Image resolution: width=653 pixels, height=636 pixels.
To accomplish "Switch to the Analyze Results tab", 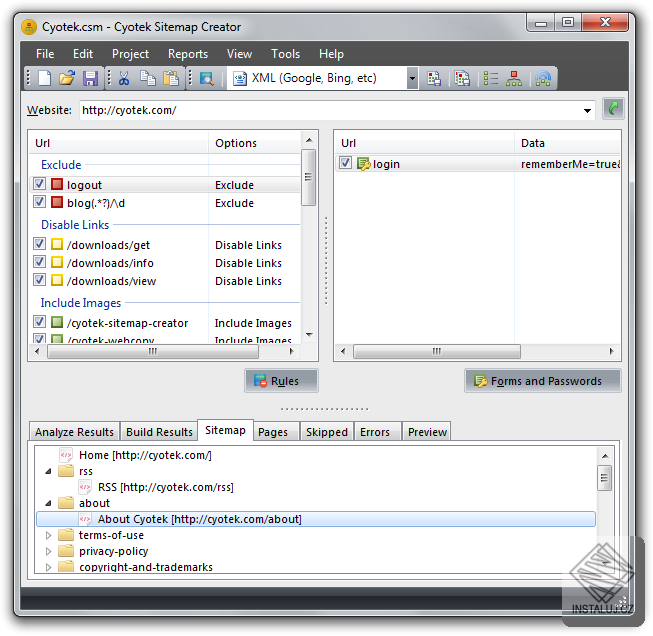I will pyautogui.click(x=74, y=432).
